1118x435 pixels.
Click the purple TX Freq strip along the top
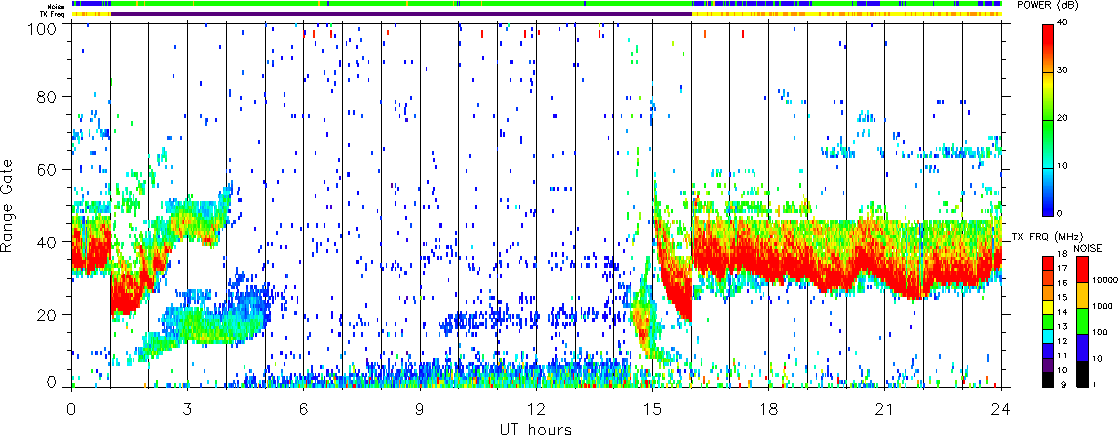click(x=401, y=14)
